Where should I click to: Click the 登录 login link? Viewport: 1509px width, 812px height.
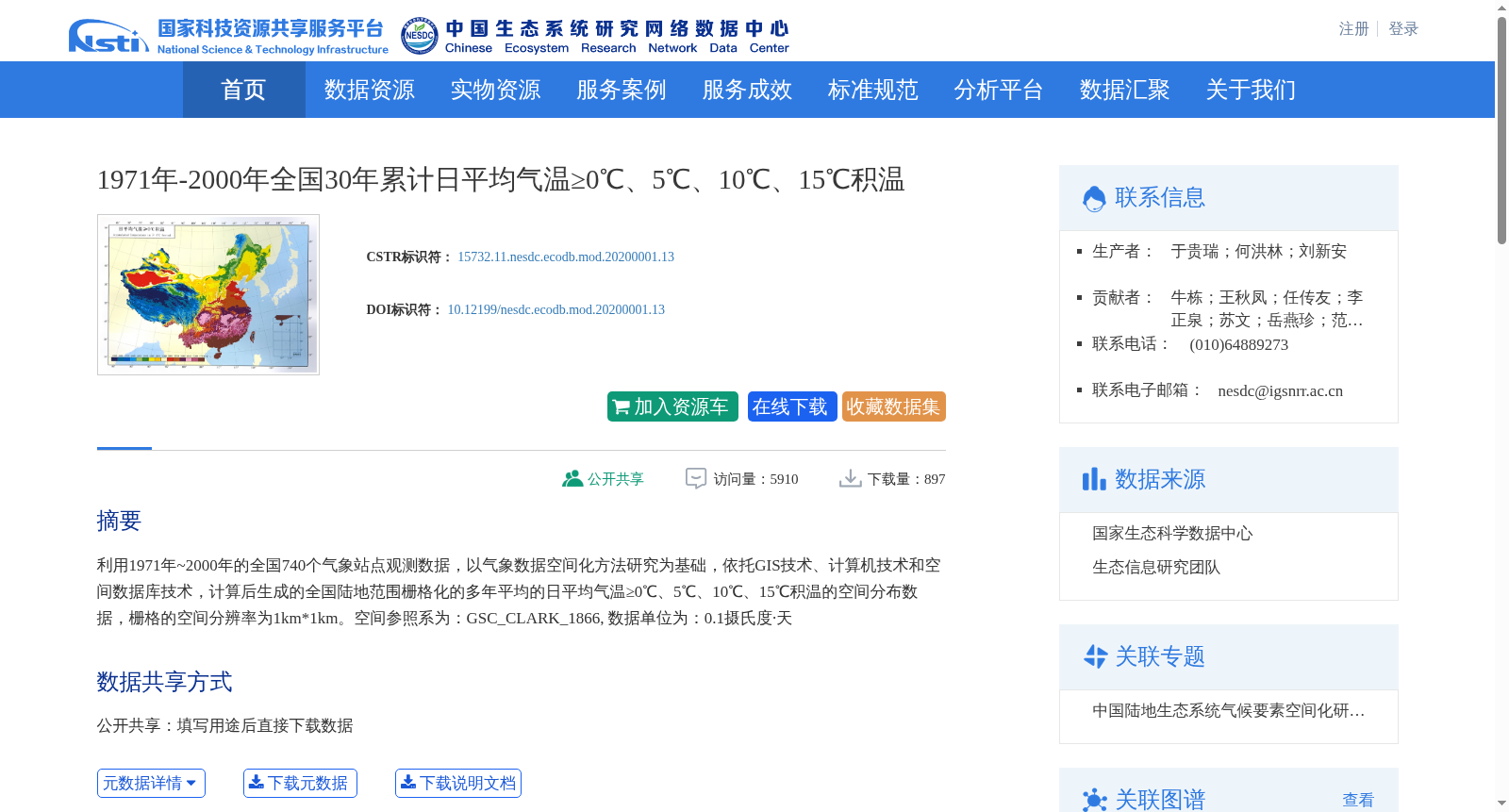(x=1403, y=29)
